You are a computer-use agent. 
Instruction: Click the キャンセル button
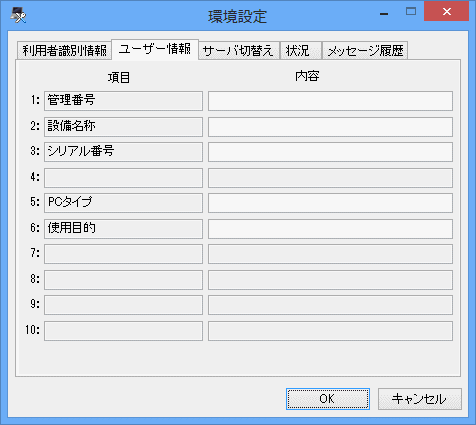click(x=420, y=399)
